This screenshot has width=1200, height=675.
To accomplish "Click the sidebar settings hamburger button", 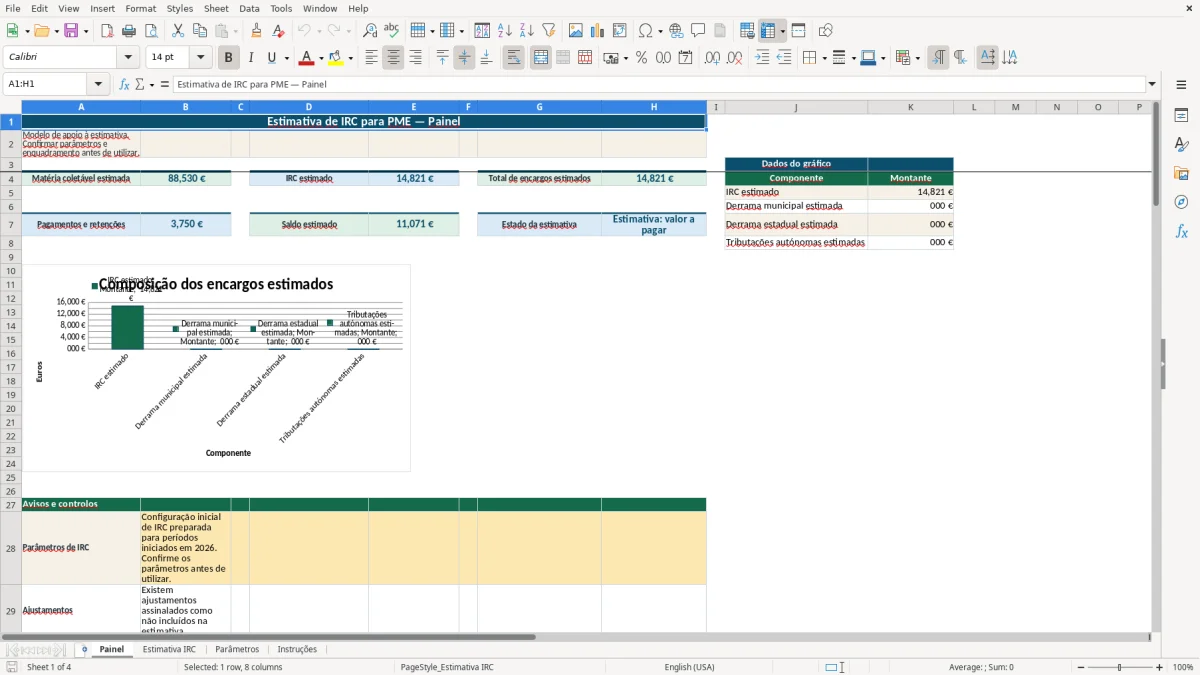I will (x=1181, y=85).
